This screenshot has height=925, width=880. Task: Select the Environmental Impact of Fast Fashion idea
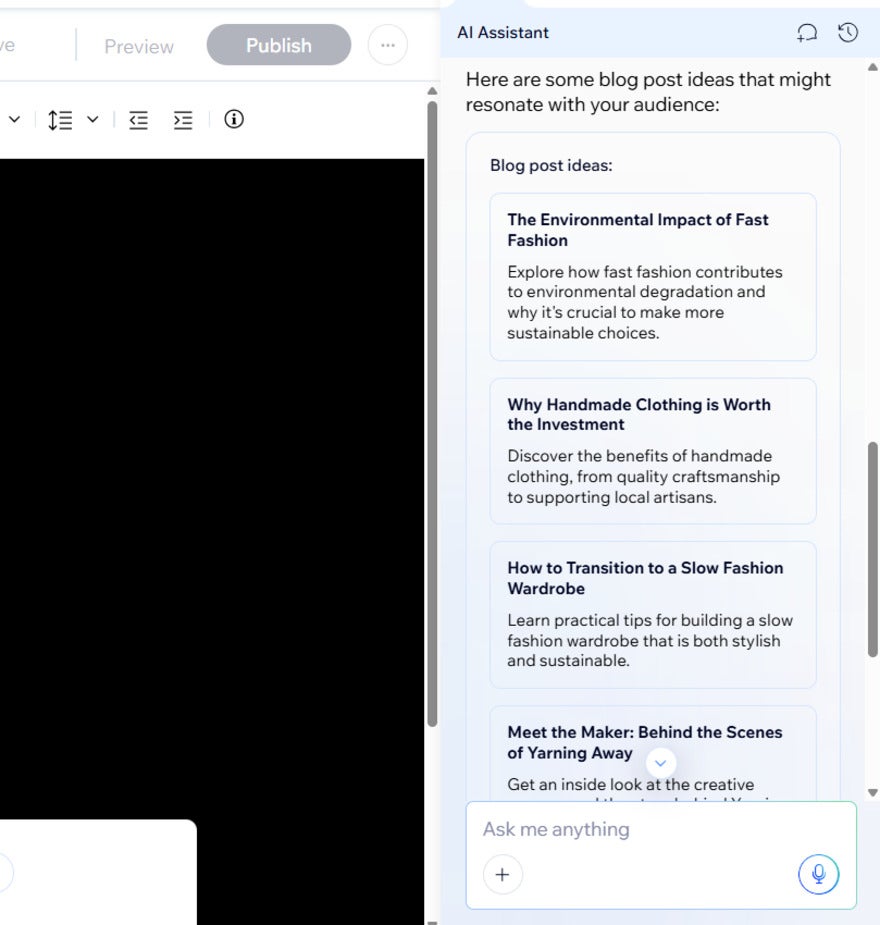(652, 276)
